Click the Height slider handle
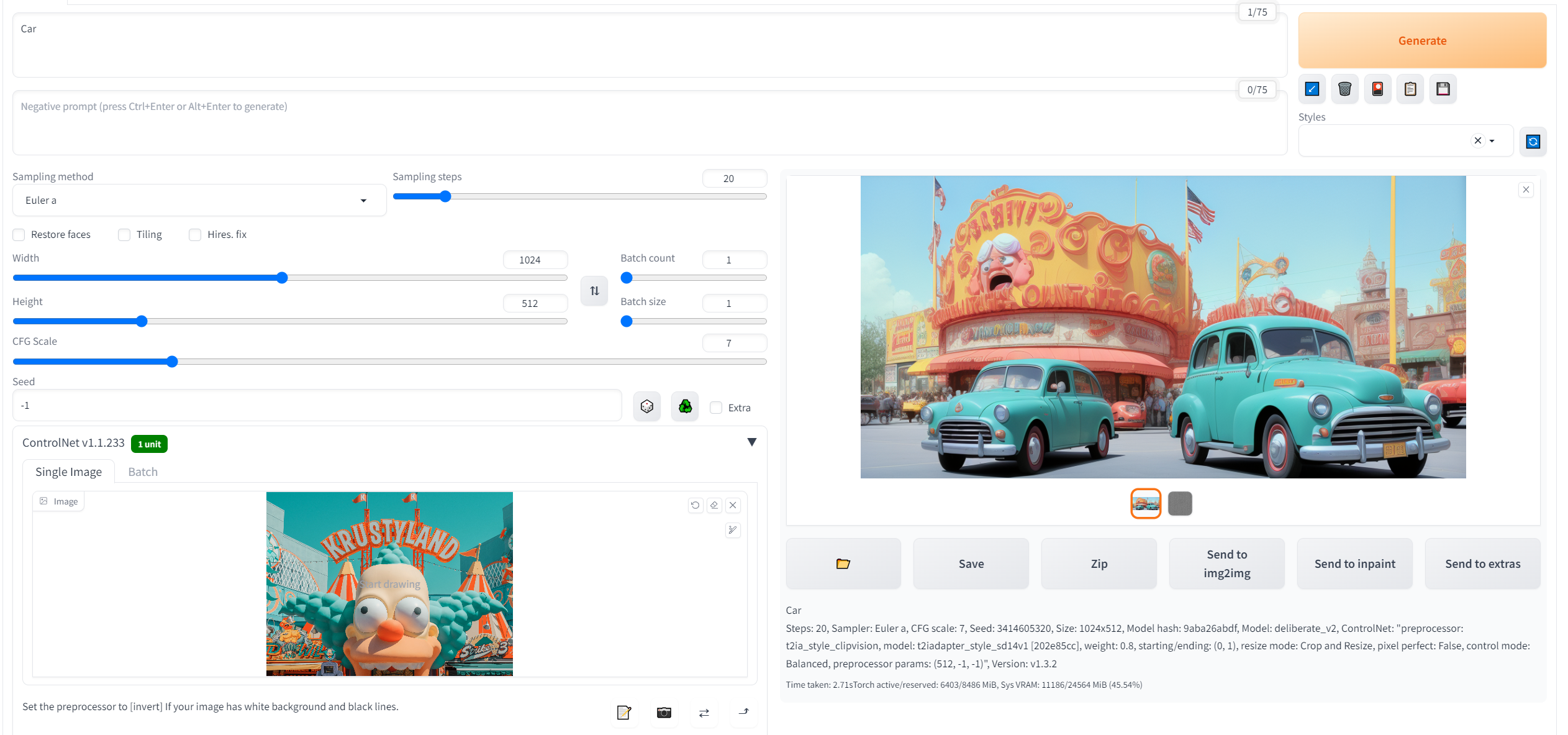 [x=142, y=321]
